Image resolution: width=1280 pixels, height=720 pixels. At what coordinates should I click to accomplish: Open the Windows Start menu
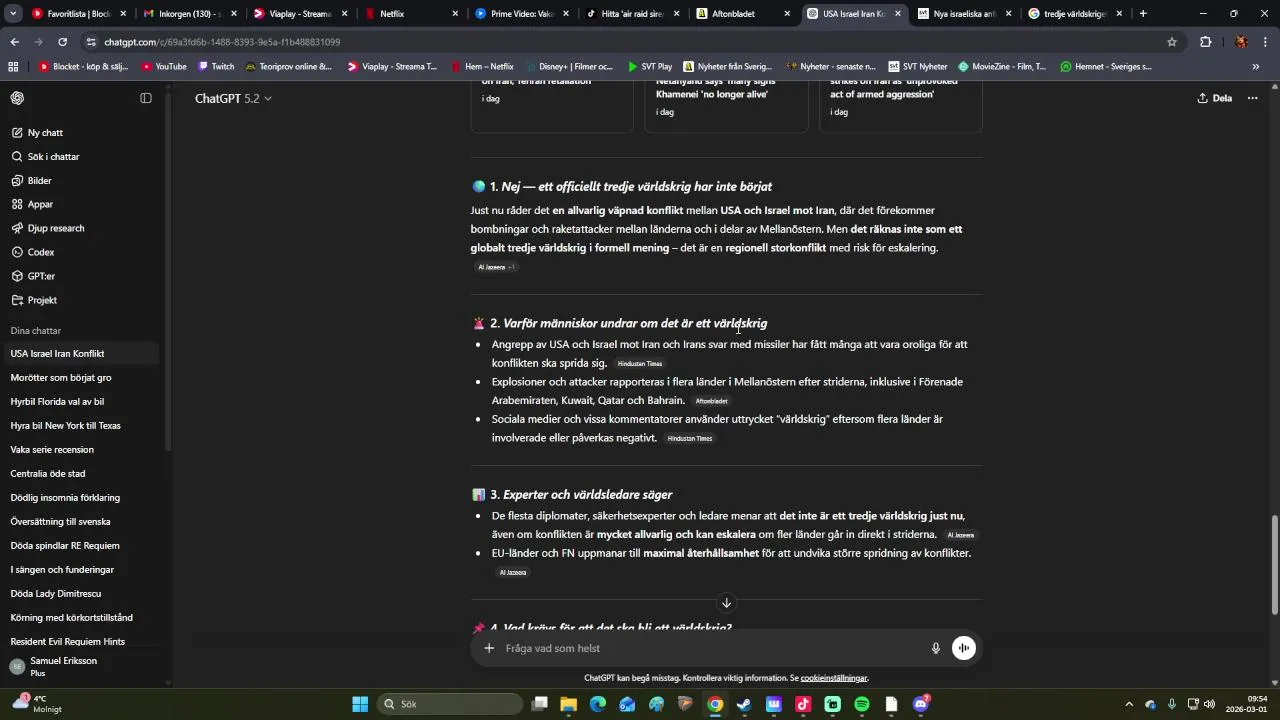tap(360, 704)
